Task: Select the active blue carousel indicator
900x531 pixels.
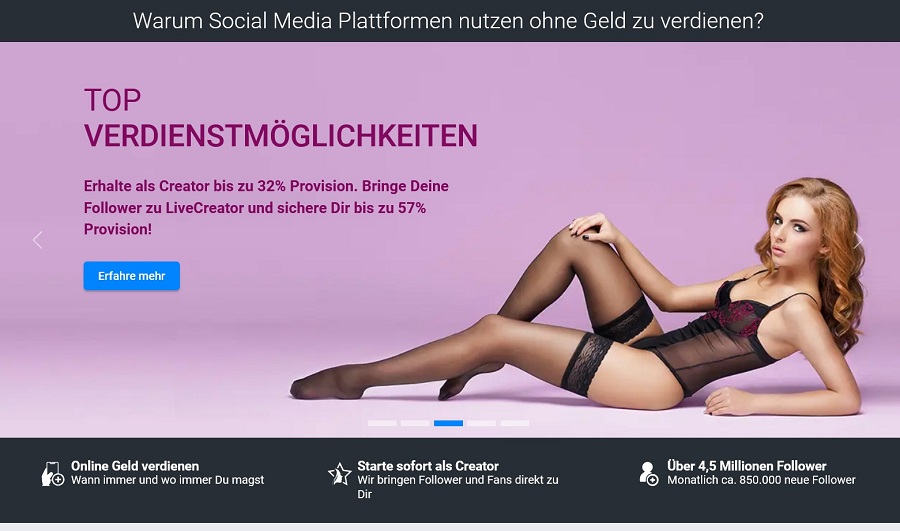Action: coord(448,423)
